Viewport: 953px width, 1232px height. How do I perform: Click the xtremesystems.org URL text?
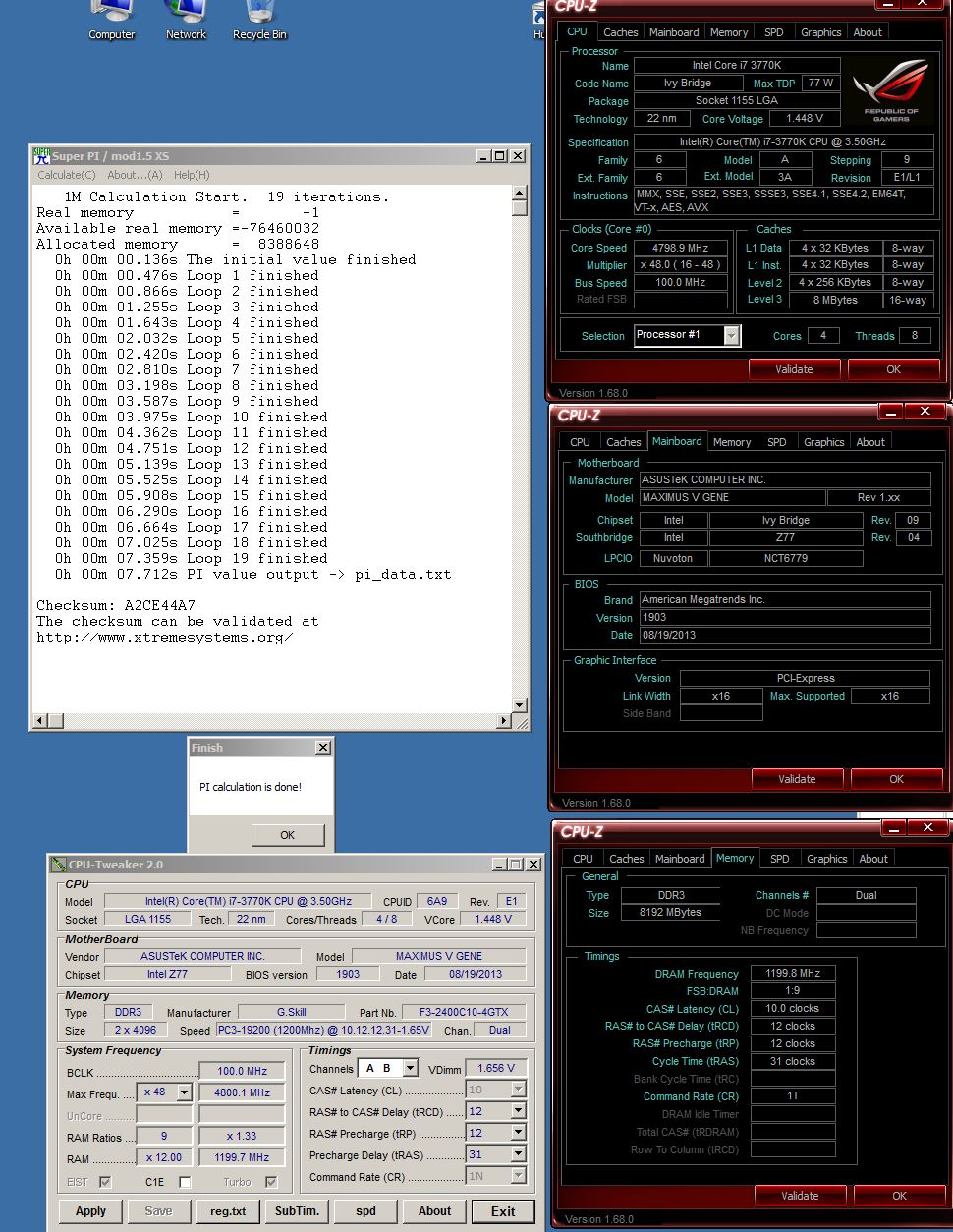[x=165, y=637]
